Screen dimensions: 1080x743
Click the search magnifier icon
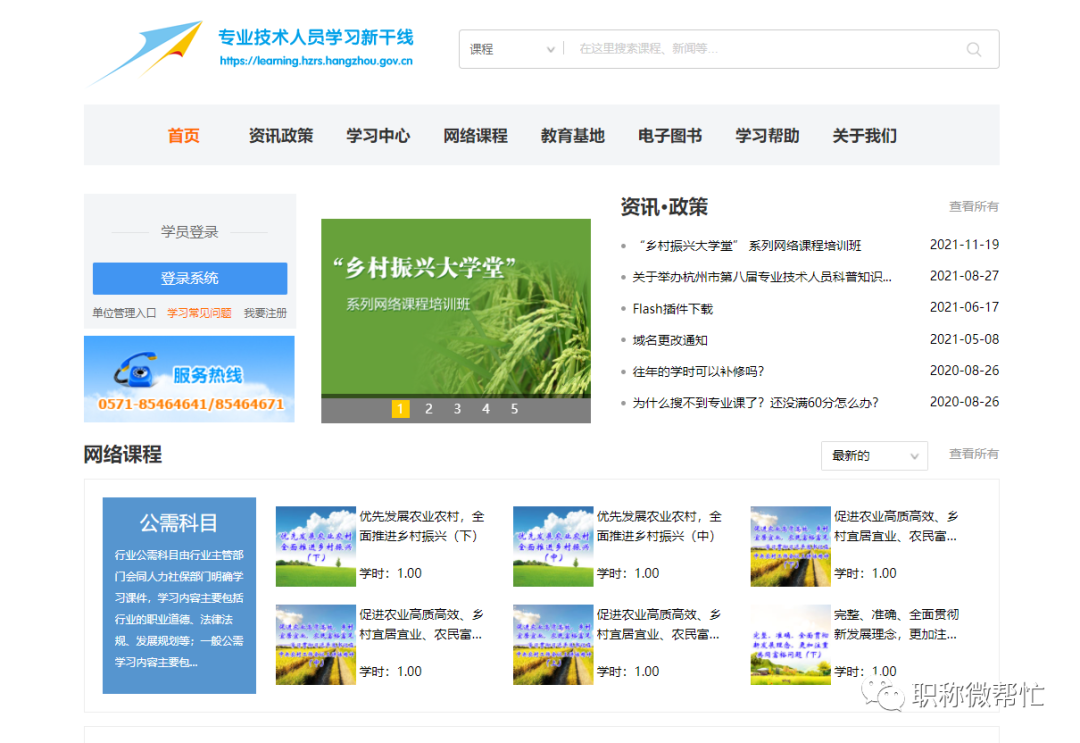click(973, 50)
